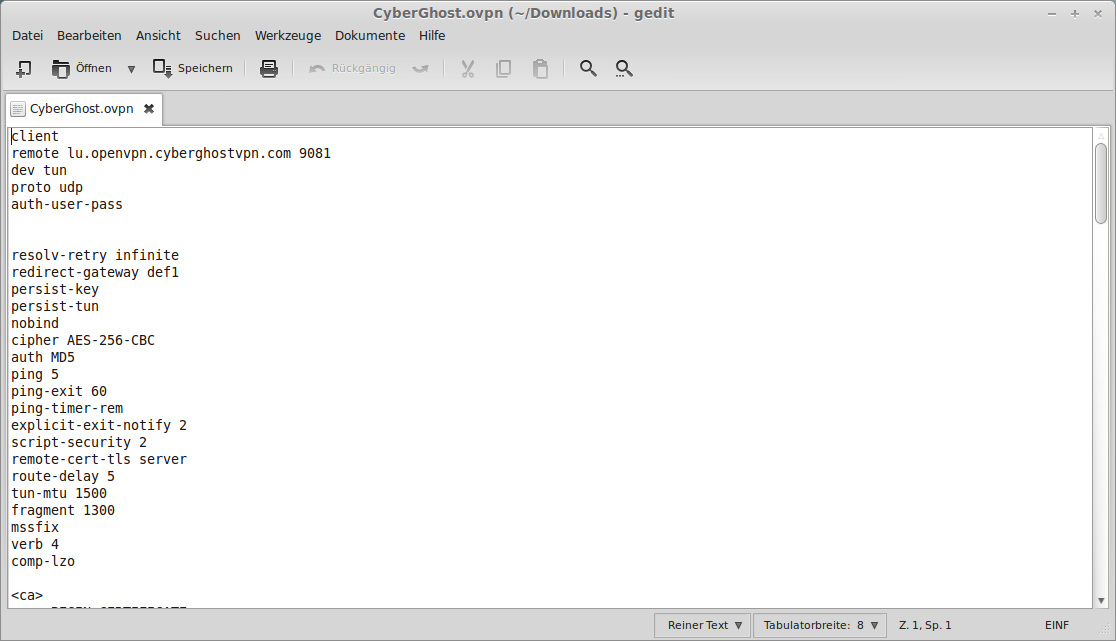Click the document icon on CyberGhost.ovpn tab
The image size is (1116, 641).
(x=19, y=109)
